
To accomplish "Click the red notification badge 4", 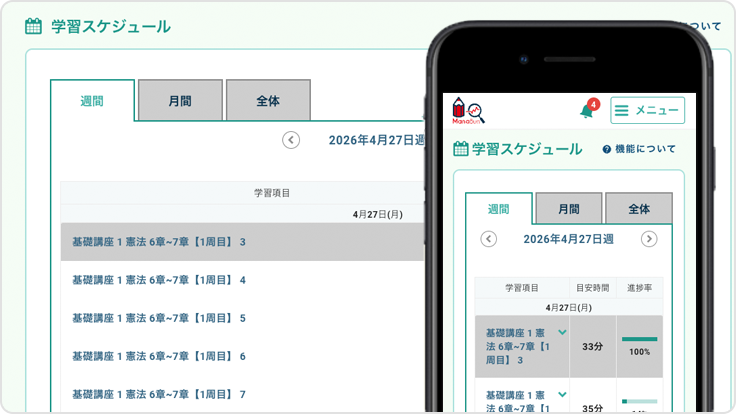I will 593,104.
